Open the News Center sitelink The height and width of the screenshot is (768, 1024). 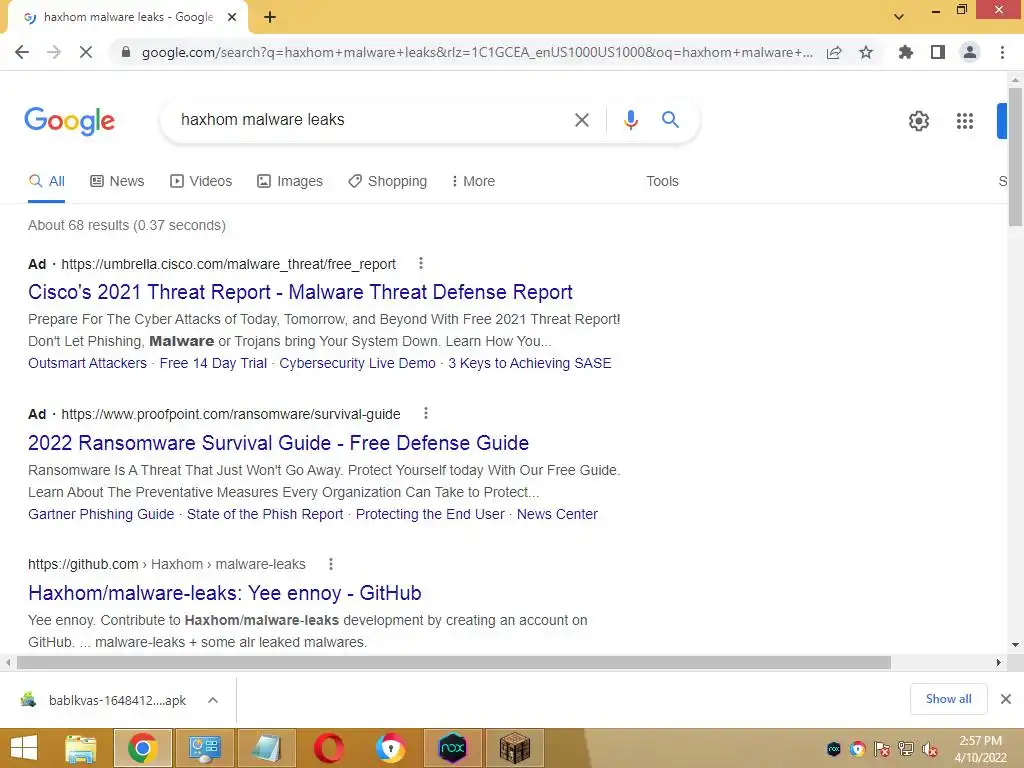coord(557,514)
